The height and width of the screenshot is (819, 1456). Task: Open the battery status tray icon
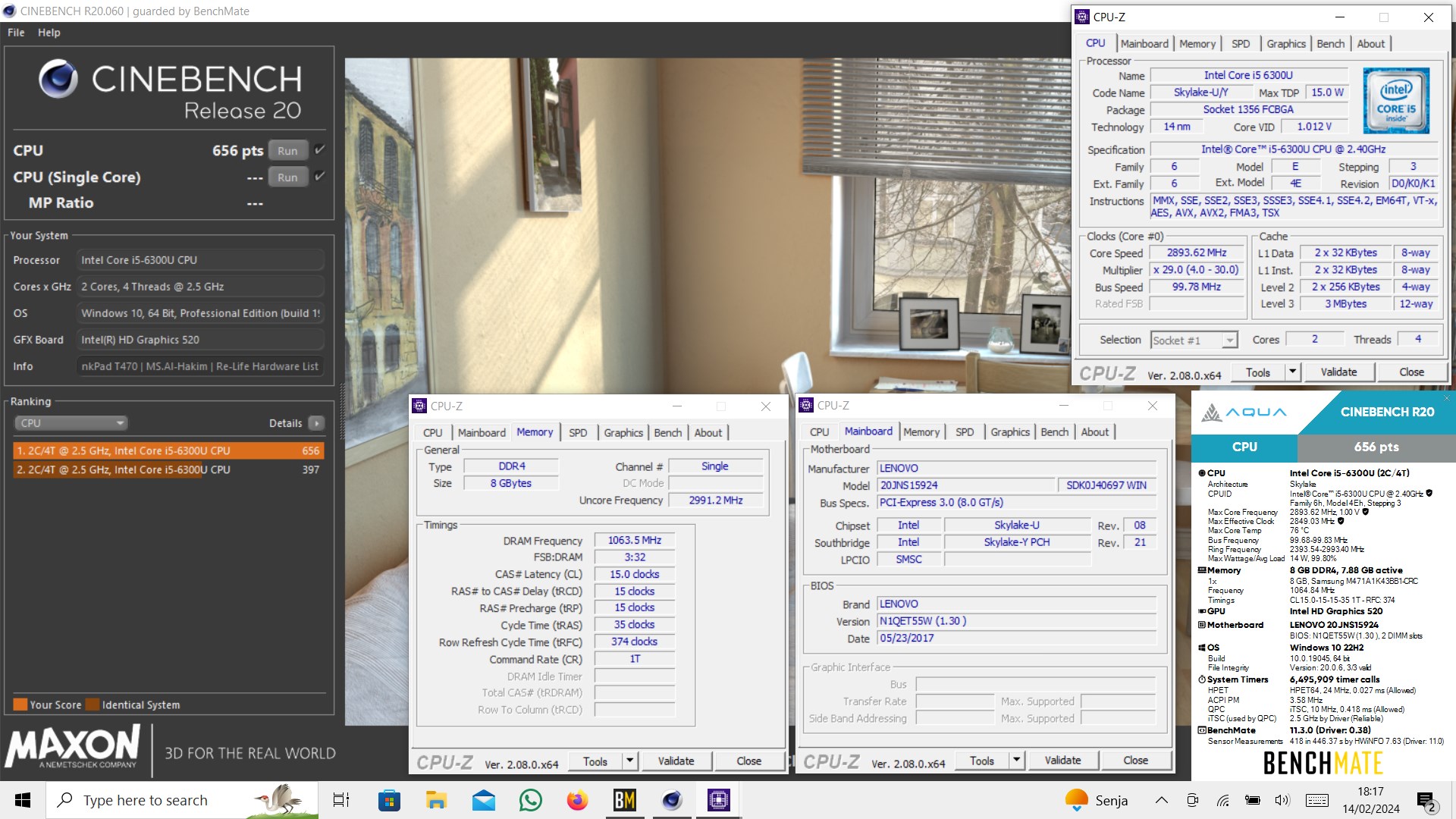(1253, 800)
